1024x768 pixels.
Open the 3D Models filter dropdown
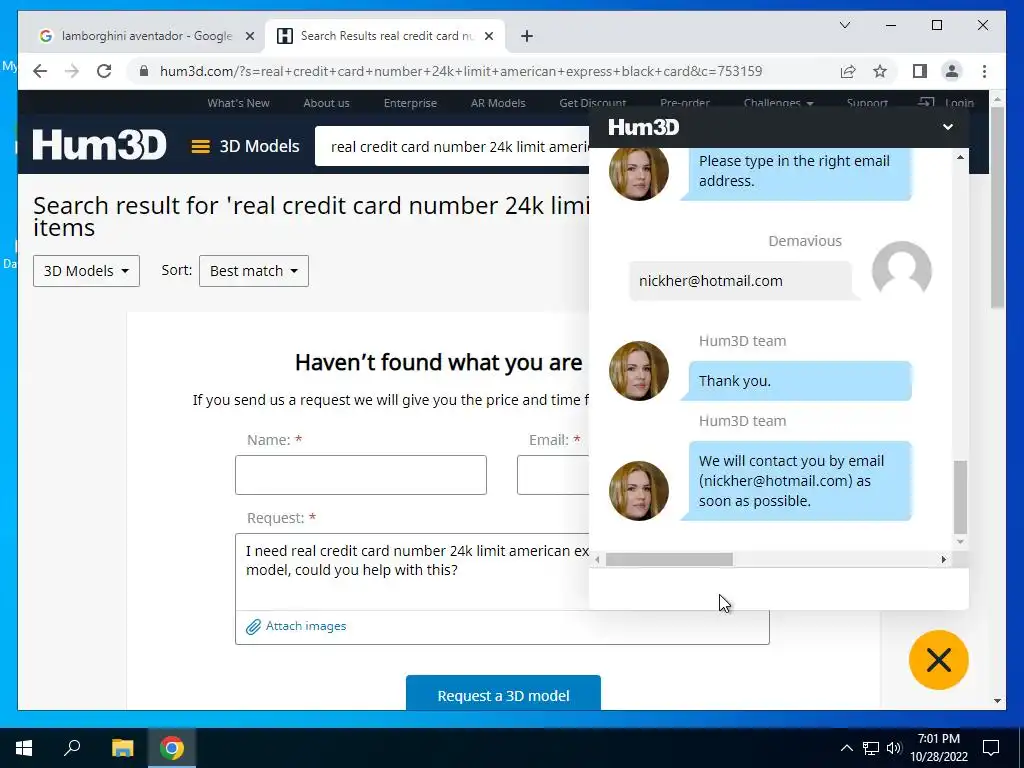86,271
